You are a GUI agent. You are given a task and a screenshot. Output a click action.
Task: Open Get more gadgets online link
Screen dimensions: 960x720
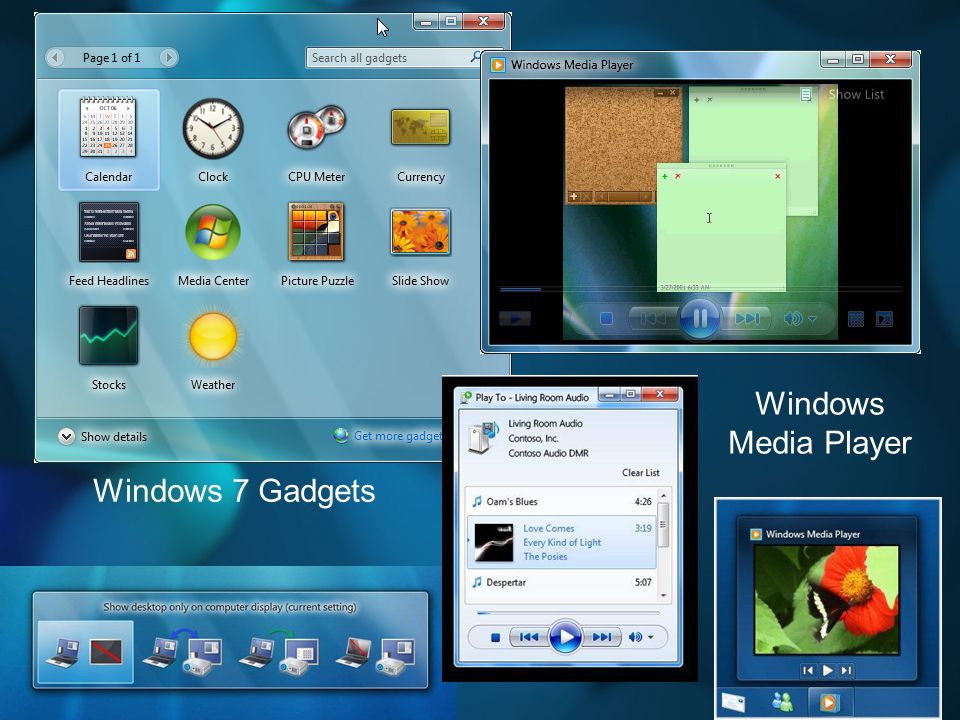pos(389,436)
